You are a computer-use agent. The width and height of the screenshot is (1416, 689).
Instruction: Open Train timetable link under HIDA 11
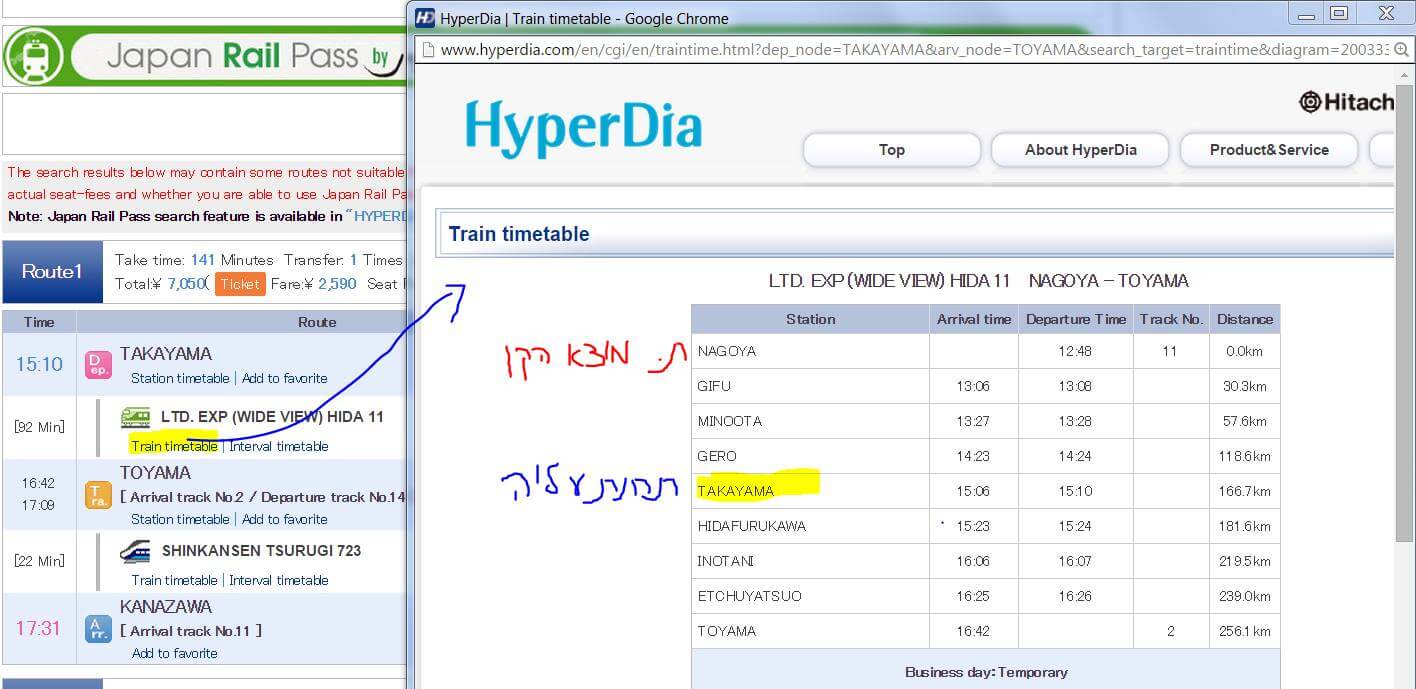pos(174,446)
